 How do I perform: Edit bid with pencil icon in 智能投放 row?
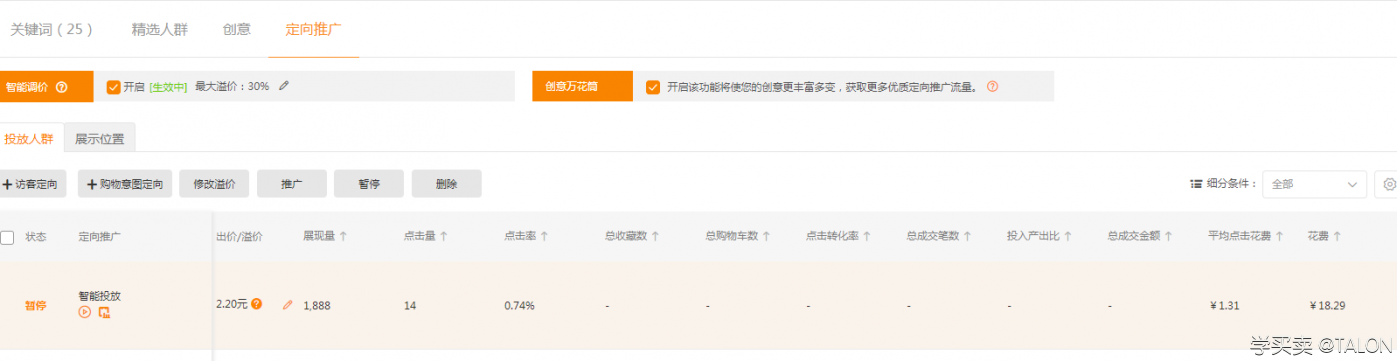pos(288,305)
